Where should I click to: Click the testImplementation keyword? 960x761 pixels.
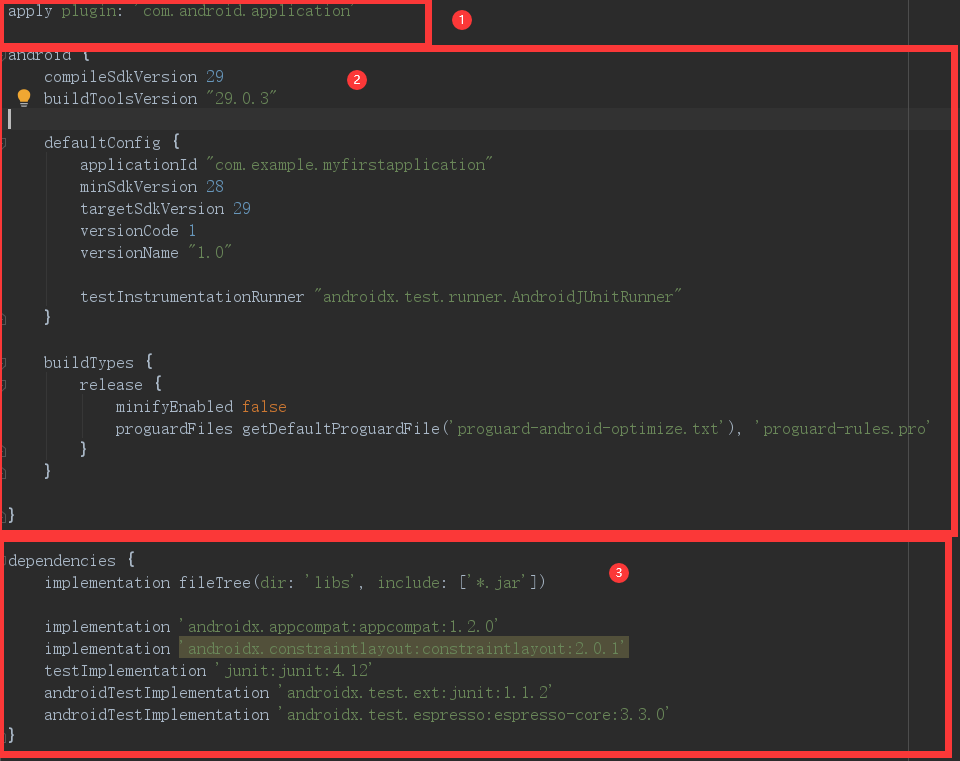pyautogui.click(x=125, y=671)
